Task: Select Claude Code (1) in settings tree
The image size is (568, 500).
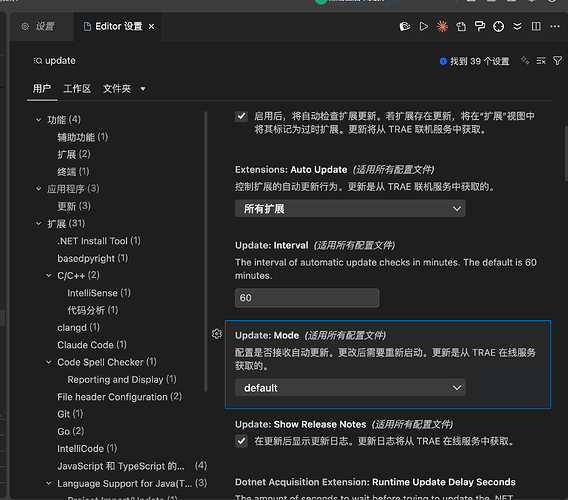Action: (92, 345)
